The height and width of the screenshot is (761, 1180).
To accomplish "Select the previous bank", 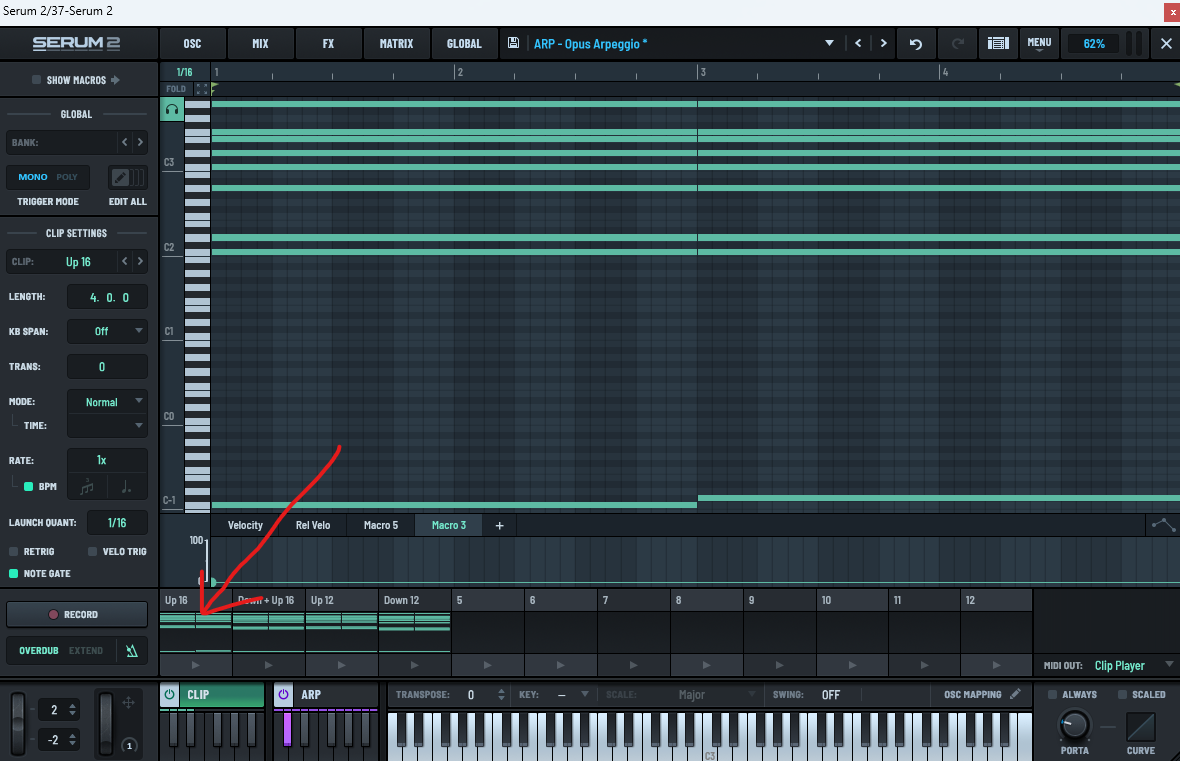I will coord(124,142).
